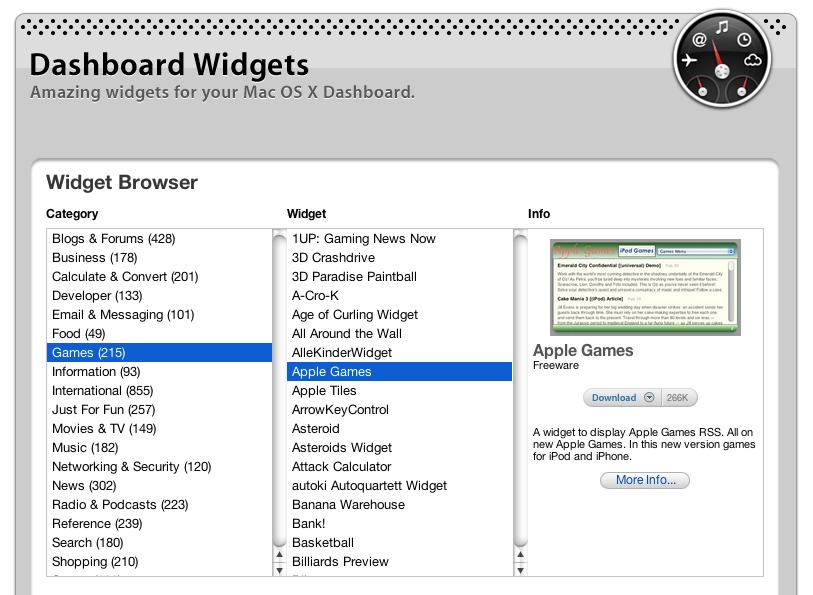Click the Dashboard gauge logo icon
813x595 pixels.
point(722,59)
